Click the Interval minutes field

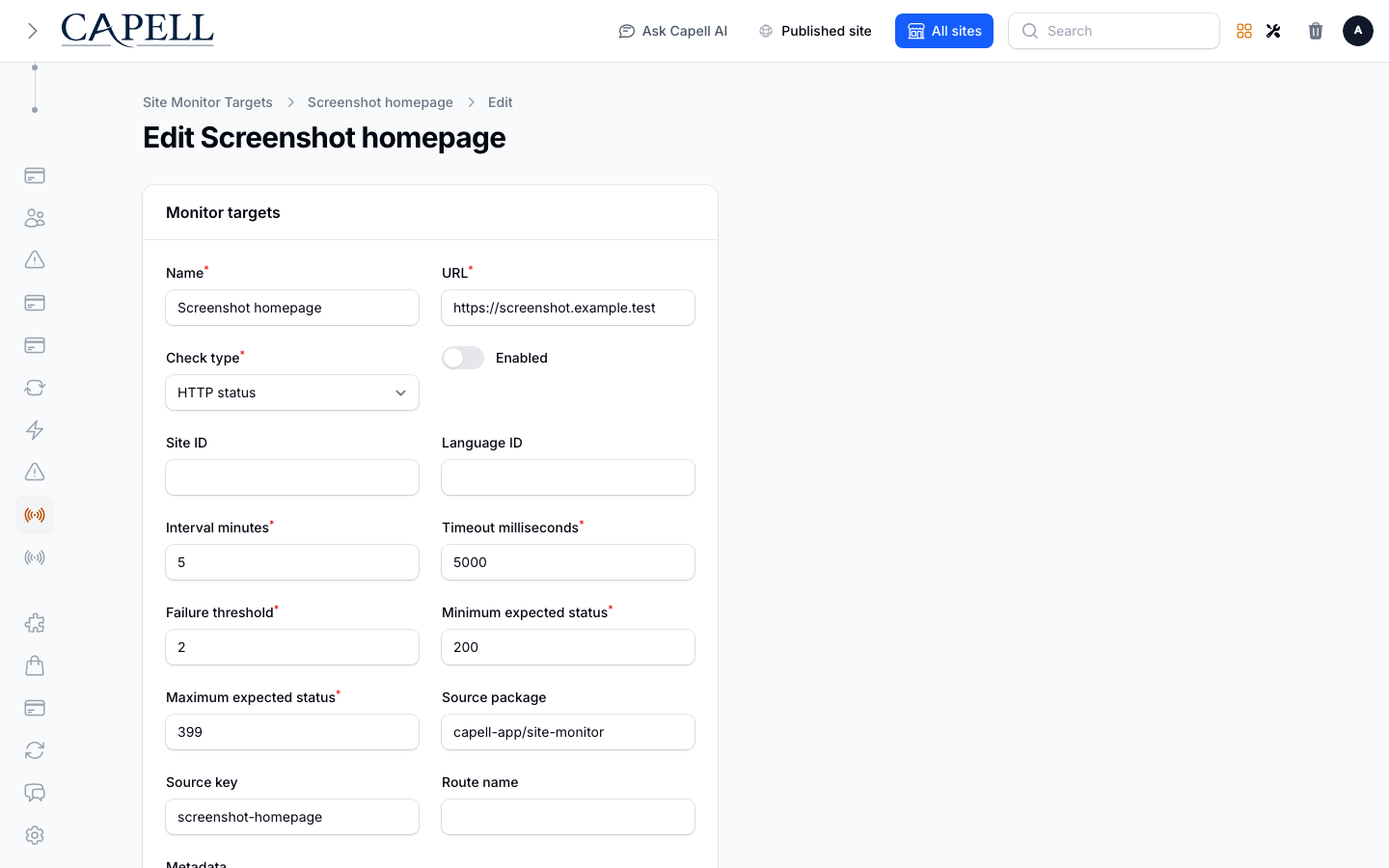[x=292, y=562]
